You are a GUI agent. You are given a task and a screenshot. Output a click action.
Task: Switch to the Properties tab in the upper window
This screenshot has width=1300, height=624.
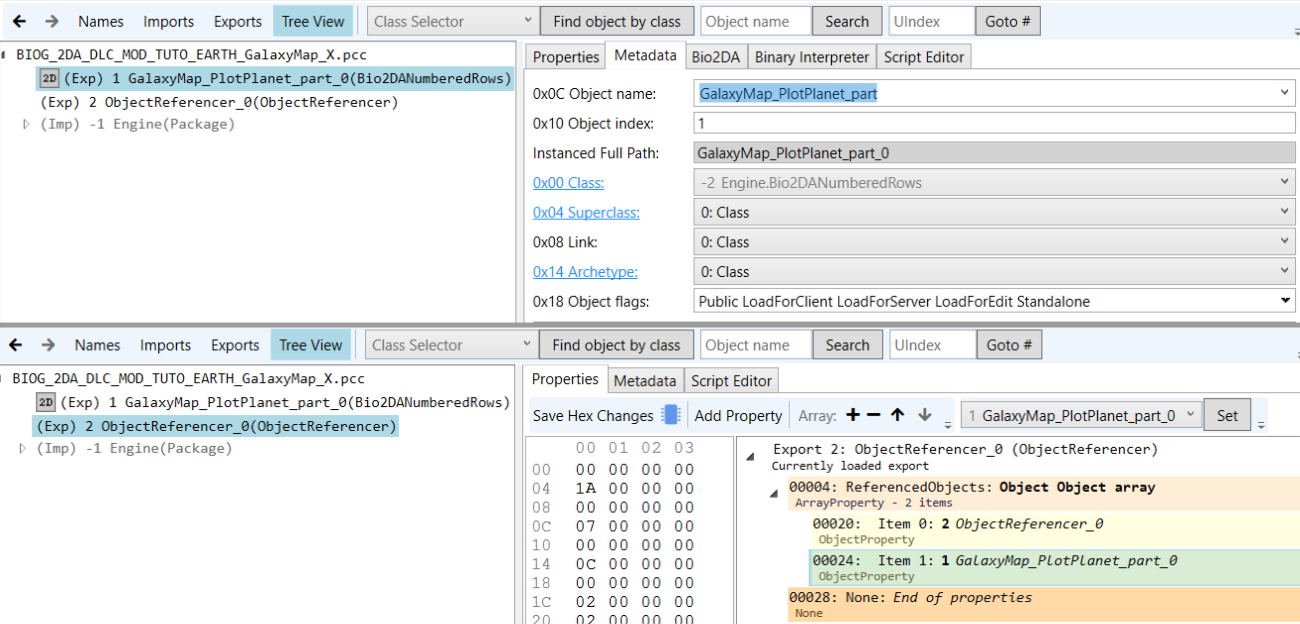(565, 57)
